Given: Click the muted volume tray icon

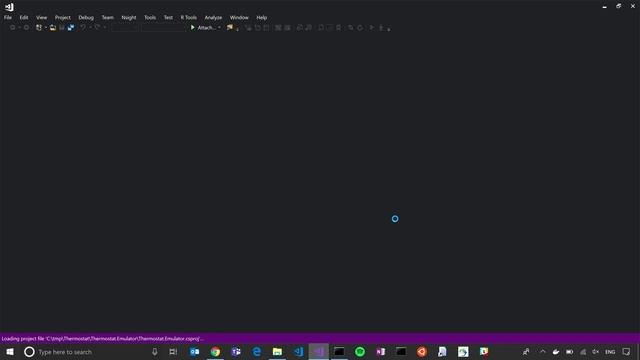Looking at the screenshot, I should tap(596, 352).
